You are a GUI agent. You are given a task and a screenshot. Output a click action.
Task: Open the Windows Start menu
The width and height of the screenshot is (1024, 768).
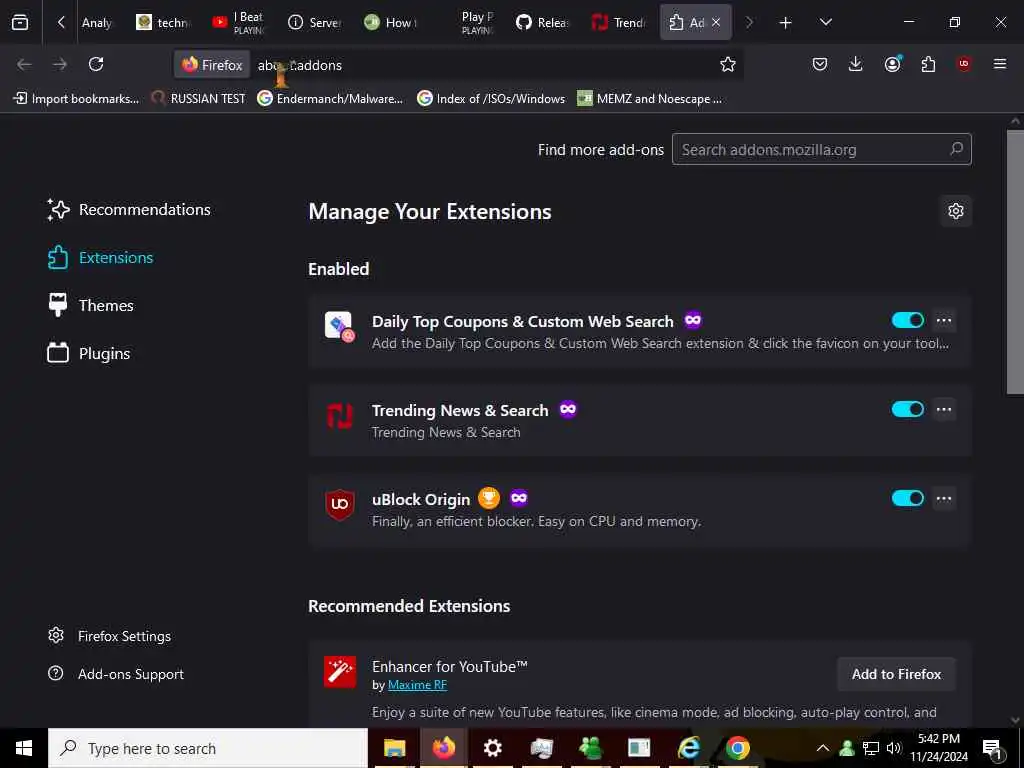[24, 748]
